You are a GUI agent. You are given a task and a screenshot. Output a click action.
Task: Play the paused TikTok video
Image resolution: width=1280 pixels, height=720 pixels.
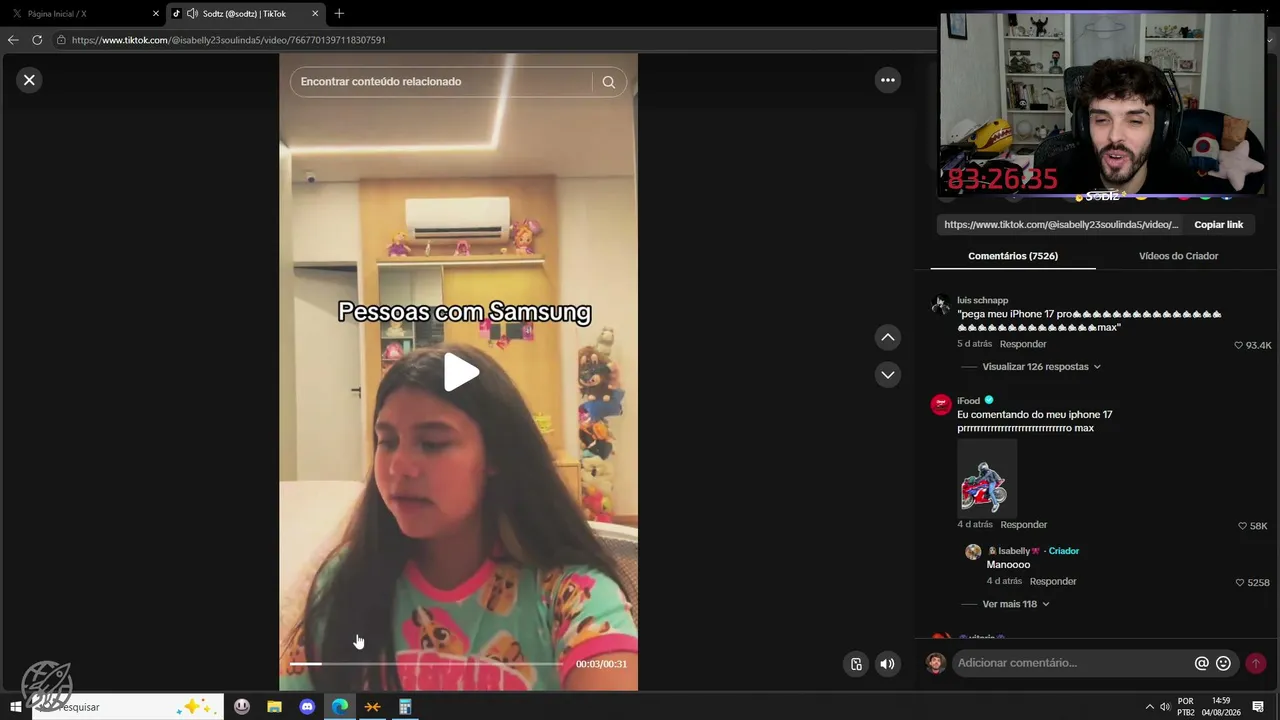point(461,372)
